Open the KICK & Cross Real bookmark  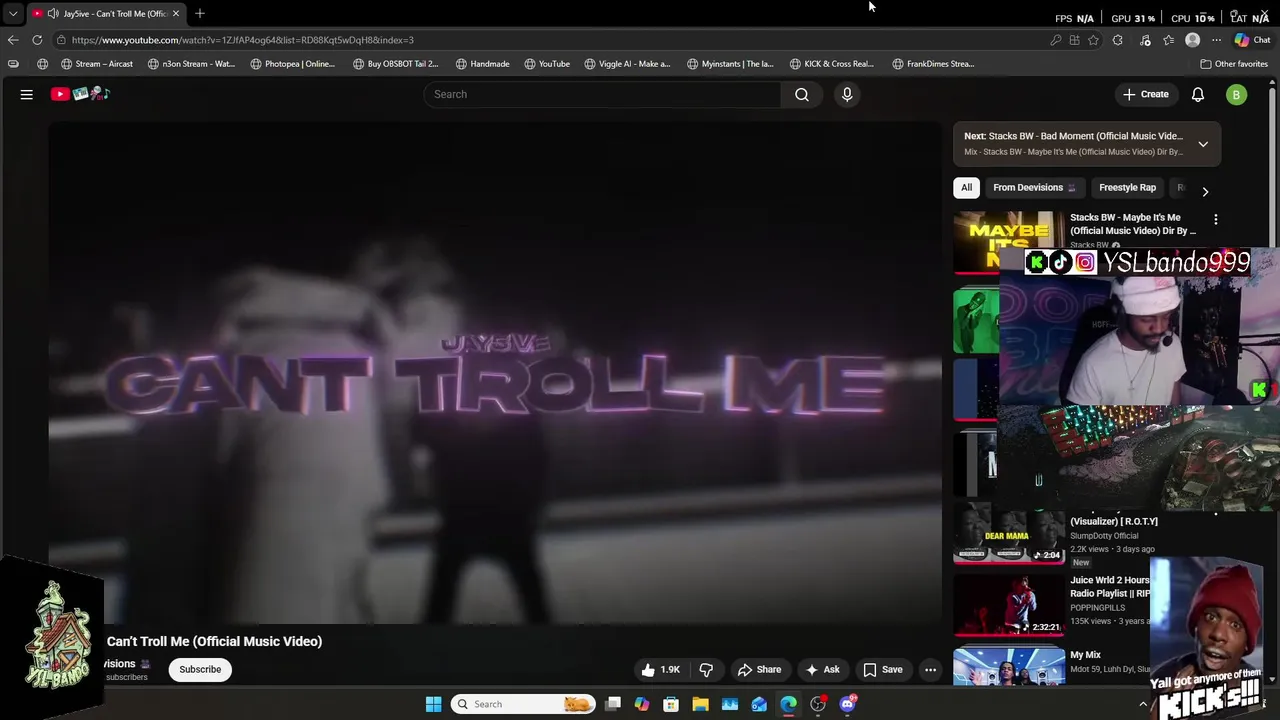tap(832, 64)
